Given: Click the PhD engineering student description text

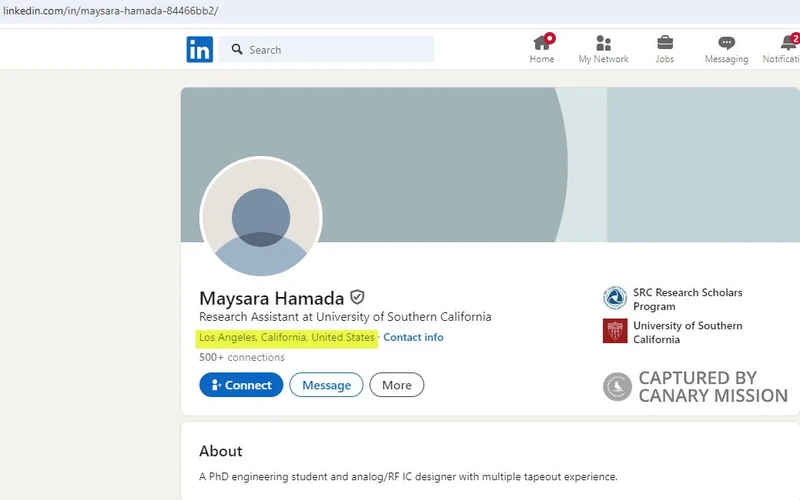Looking at the screenshot, I should pos(408,477).
